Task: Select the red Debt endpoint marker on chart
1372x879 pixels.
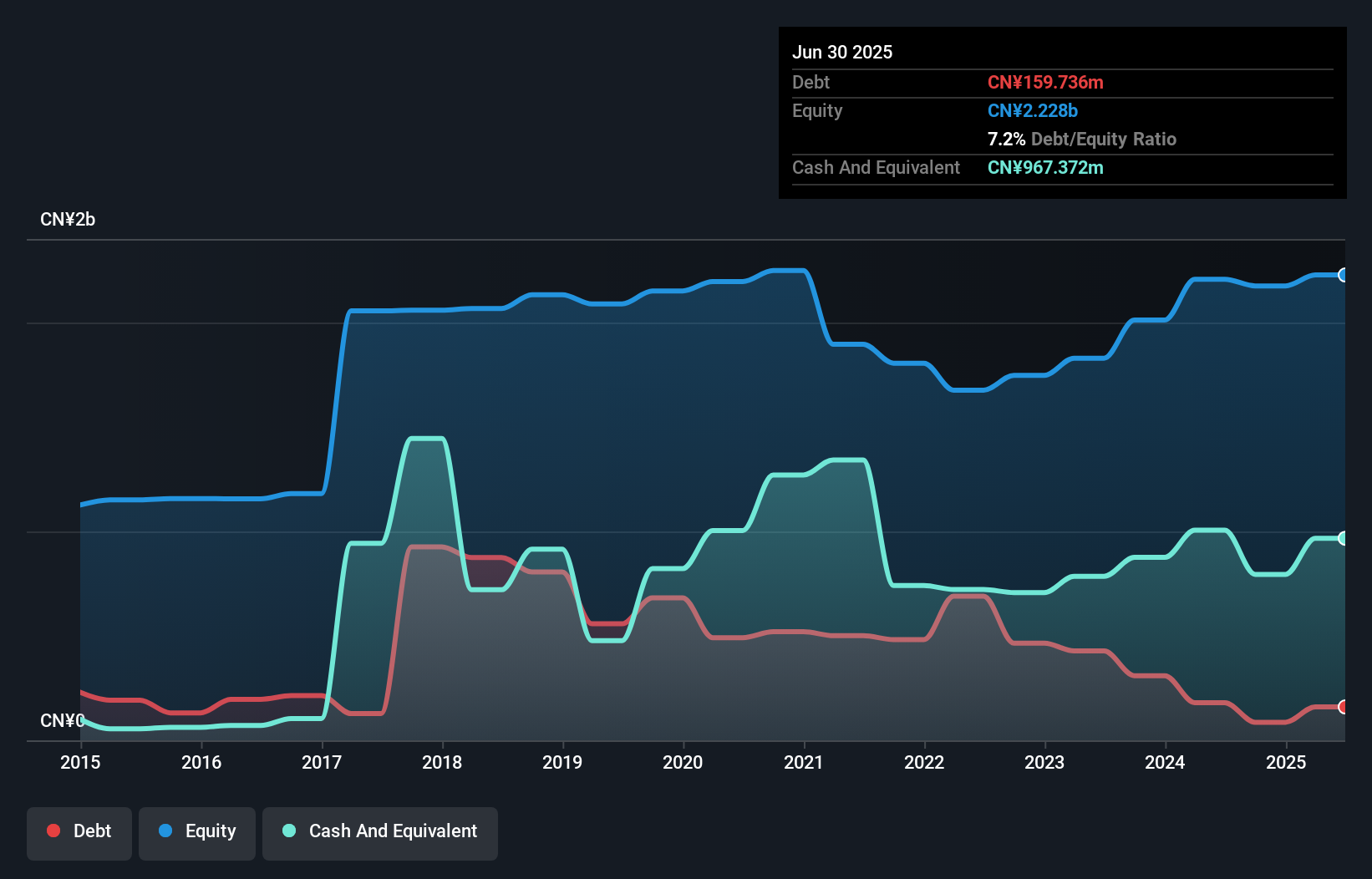Action: 1342,706
